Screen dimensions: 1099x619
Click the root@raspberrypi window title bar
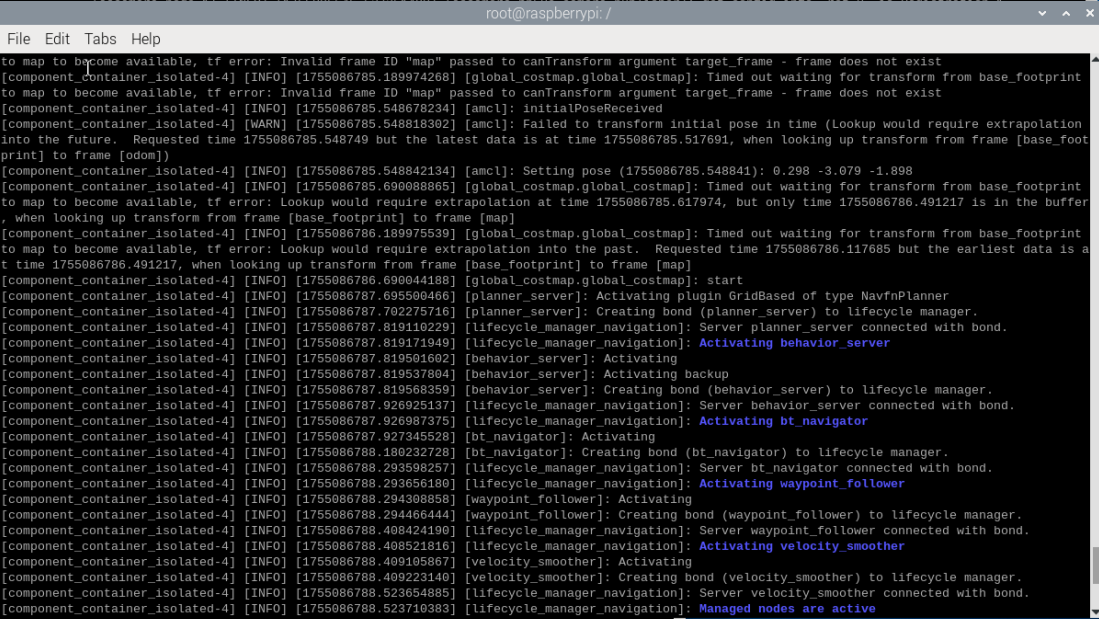pyautogui.click(x=548, y=13)
